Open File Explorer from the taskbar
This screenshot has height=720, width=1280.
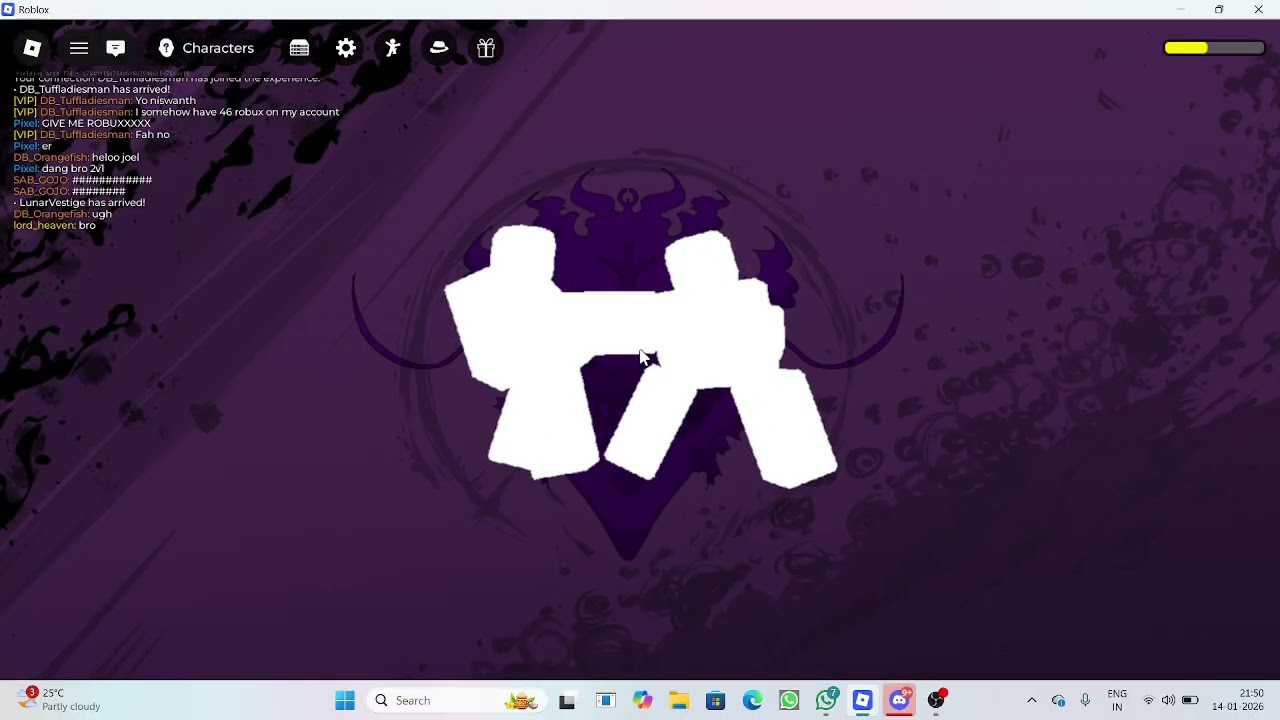click(679, 700)
